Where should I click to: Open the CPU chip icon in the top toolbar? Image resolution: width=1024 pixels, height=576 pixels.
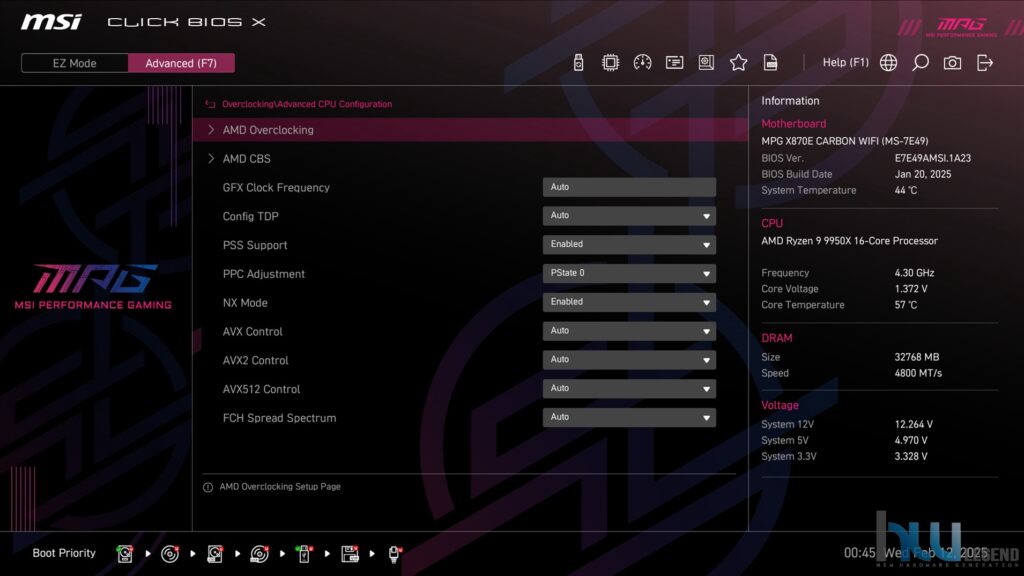(610, 63)
